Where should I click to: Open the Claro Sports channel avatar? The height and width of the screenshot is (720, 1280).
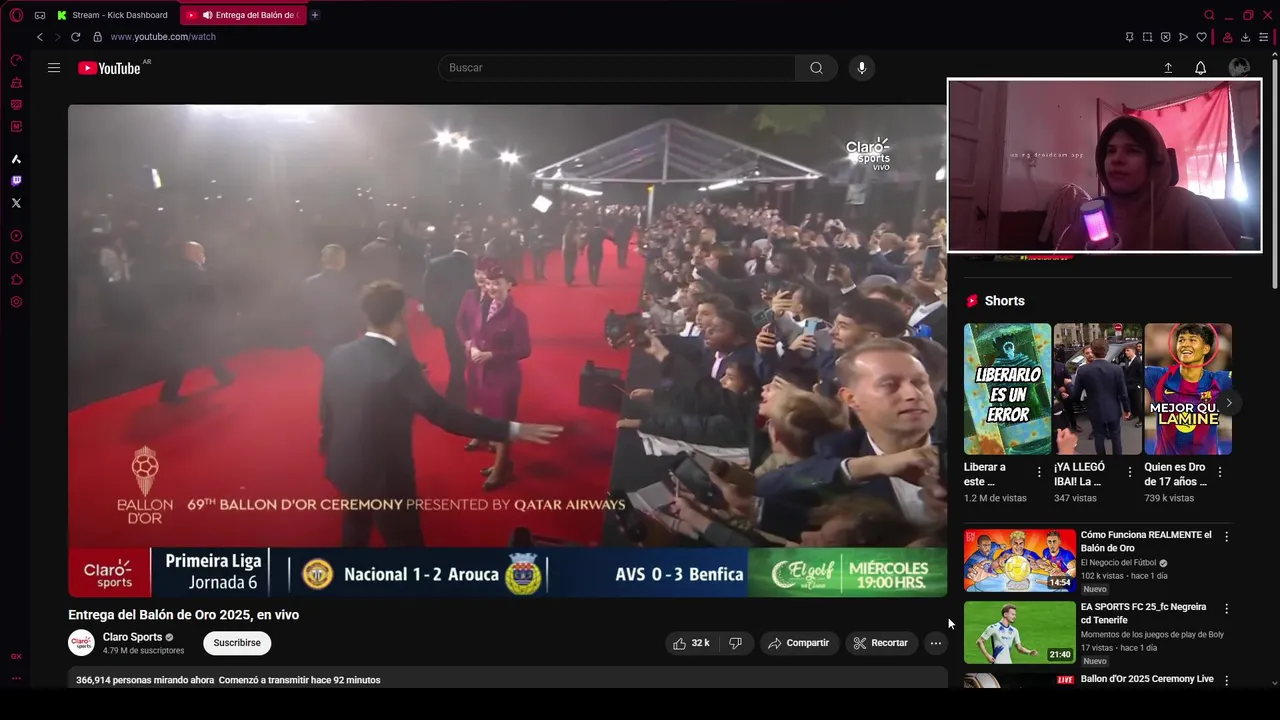coord(81,643)
